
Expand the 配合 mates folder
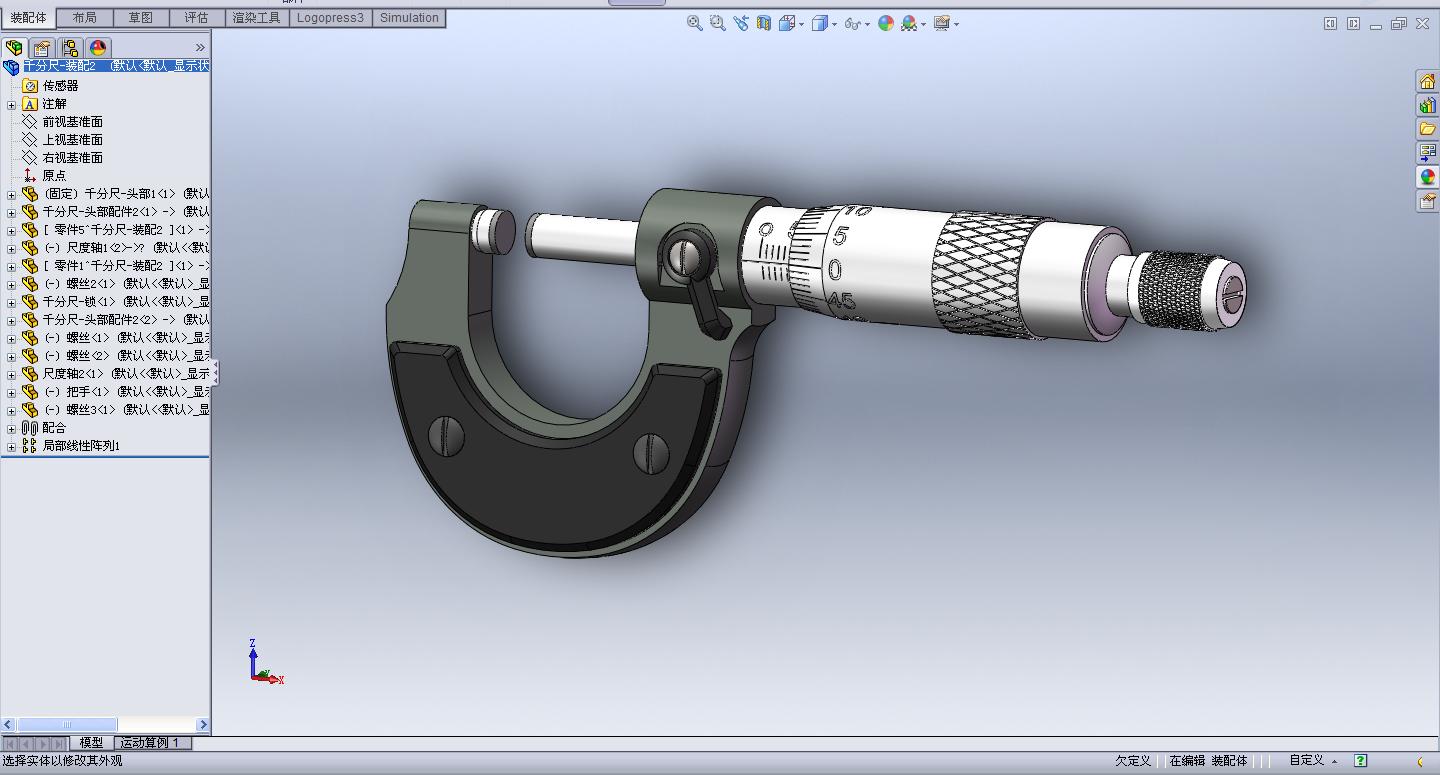pyautogui.click(x=11, y=428)
